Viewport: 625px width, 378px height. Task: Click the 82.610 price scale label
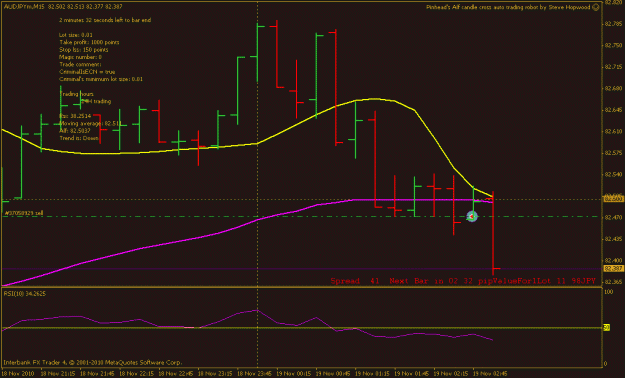click(x=613, y=131)
